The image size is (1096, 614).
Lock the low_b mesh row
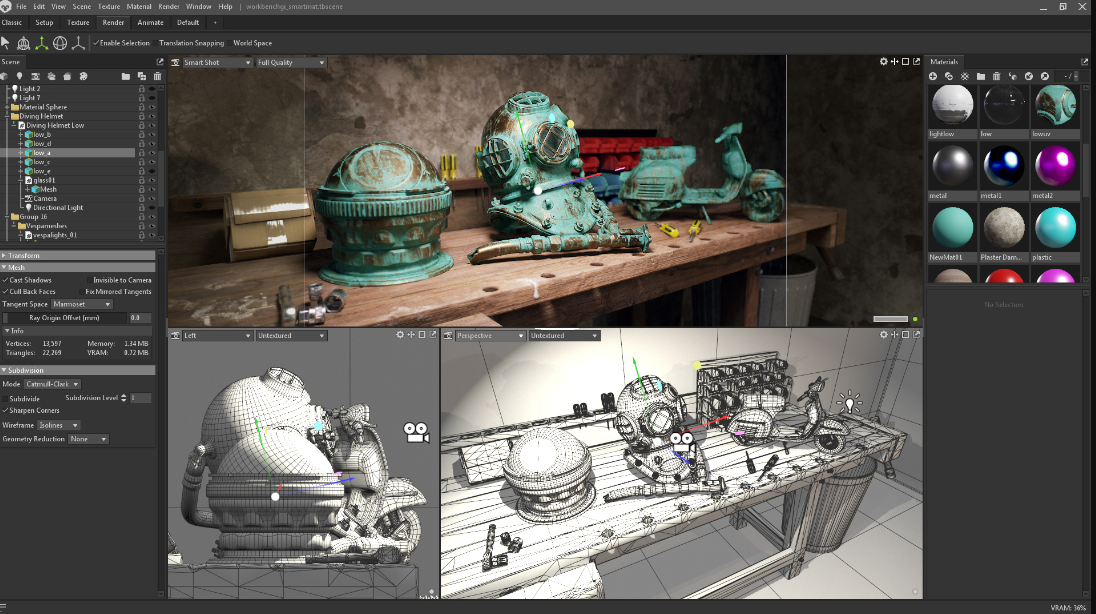[141, 134]
